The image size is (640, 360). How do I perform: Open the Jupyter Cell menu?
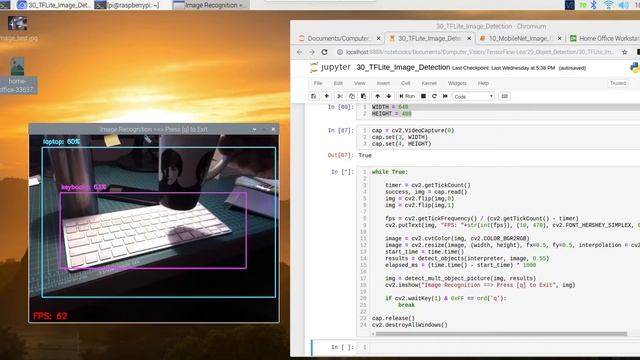405,83
